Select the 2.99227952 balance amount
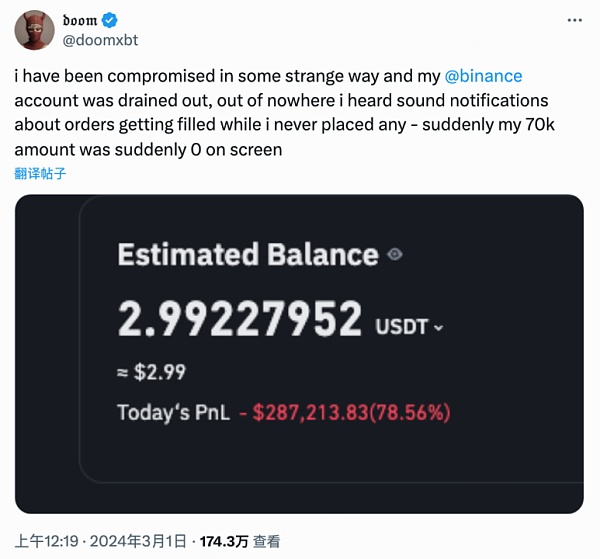 (x=239, y=320)
